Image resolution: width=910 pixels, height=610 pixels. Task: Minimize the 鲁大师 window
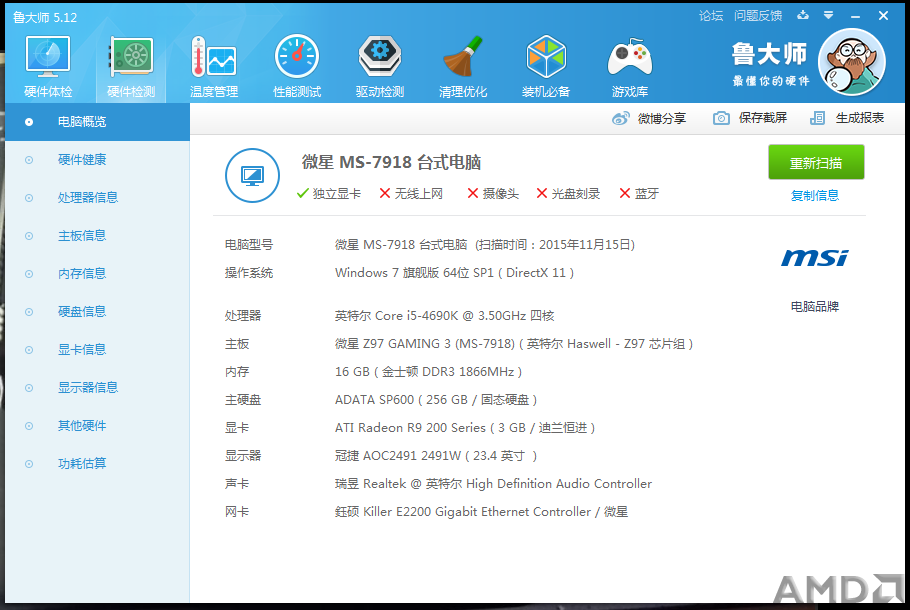pos(855,16)
